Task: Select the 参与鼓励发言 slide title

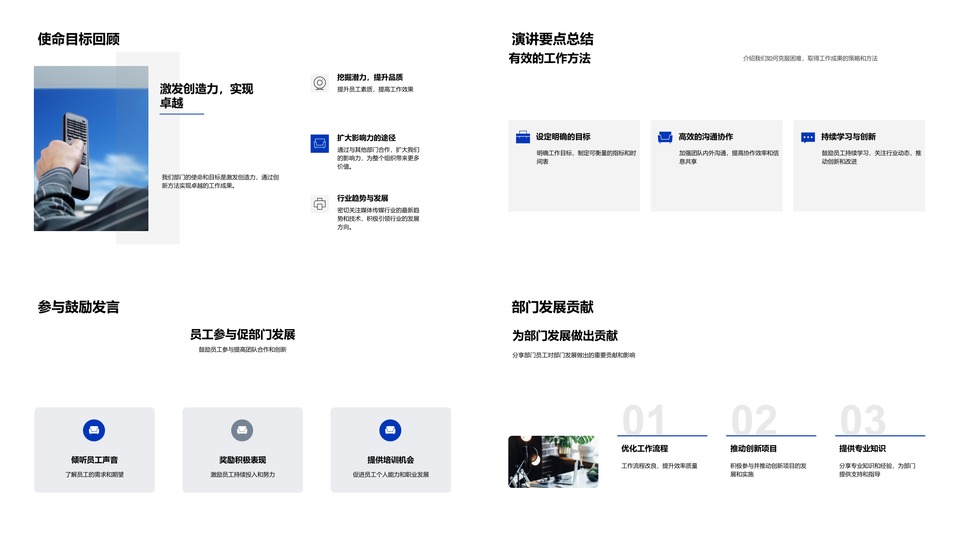Action: [79, 307]
